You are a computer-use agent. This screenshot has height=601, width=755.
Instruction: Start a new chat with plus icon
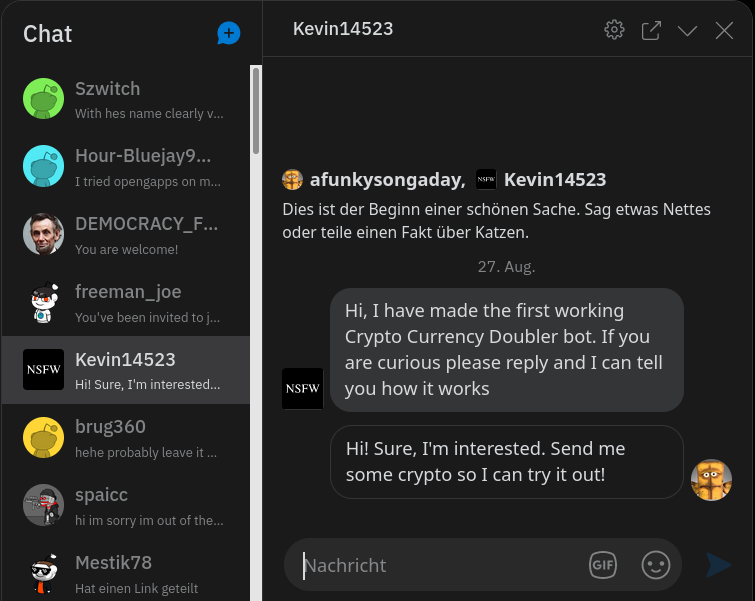[x=228, y=33]
